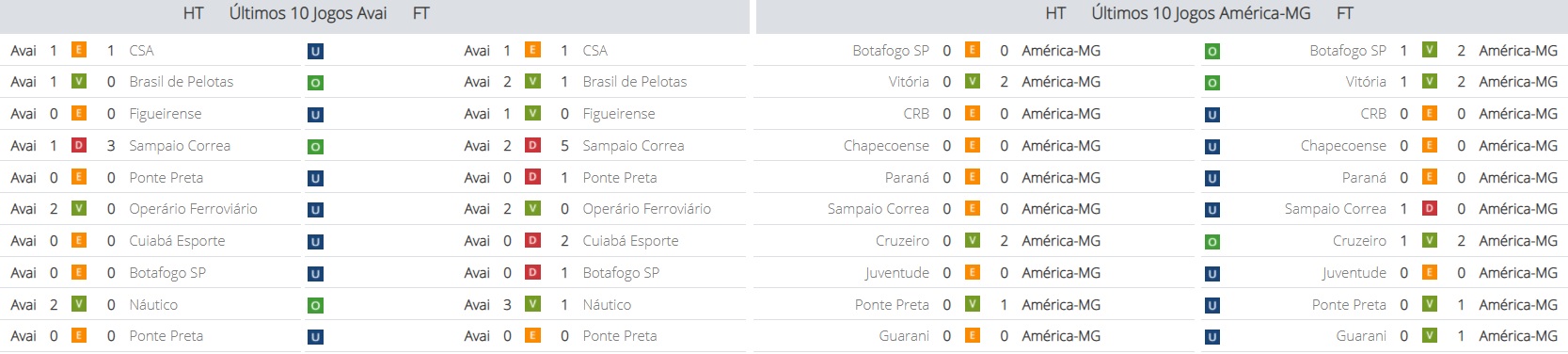Open Juventude in the América-MG fulltime list

pyautogui.click(x=1354, y=273)
